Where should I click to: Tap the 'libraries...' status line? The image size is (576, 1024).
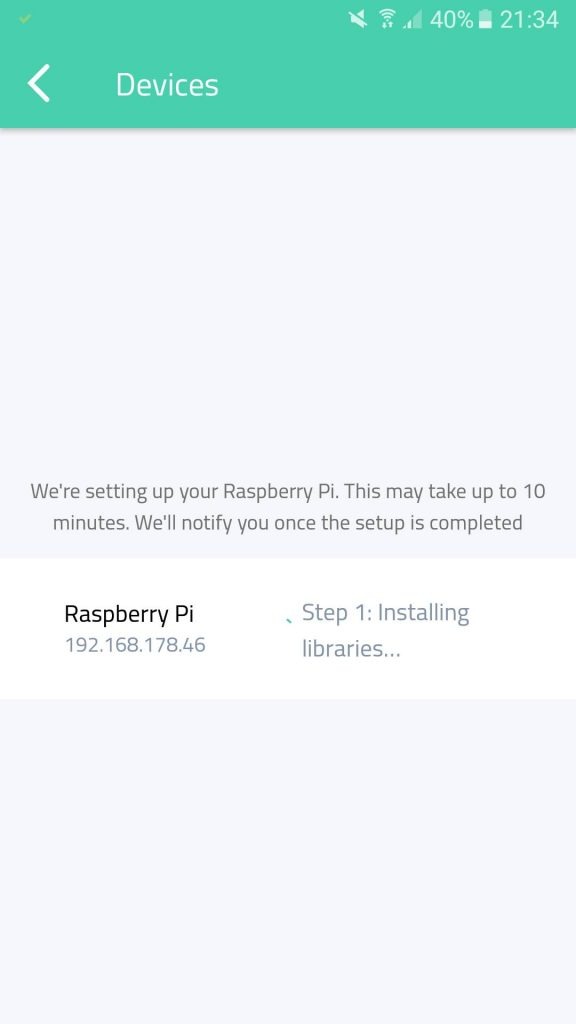[x=351, y=648]
